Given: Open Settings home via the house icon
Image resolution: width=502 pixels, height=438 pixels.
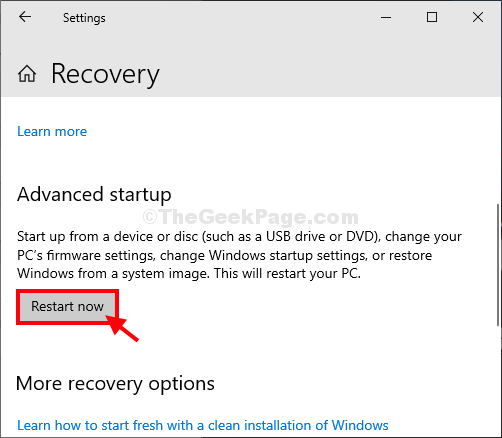Looking at the screenshot, I should tap(27, 74).
